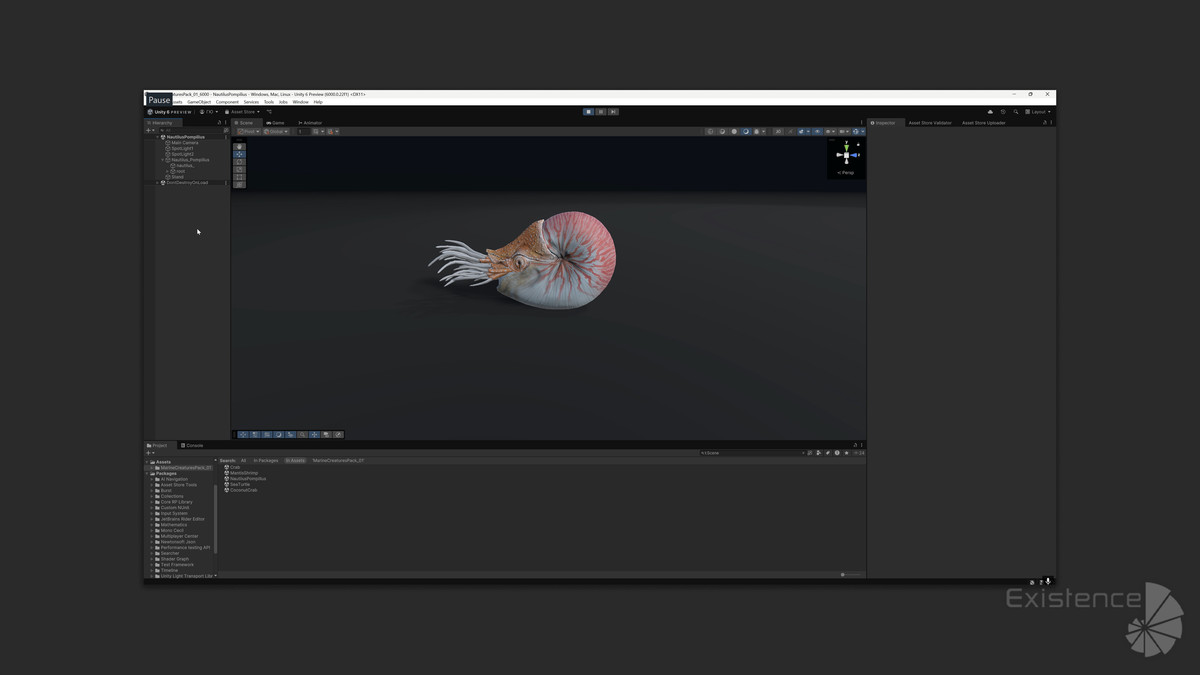Image resolution: width=1200 pixels, height=675 pixels.
Task: Select the Hand view tool in scene
Action: 239,147
